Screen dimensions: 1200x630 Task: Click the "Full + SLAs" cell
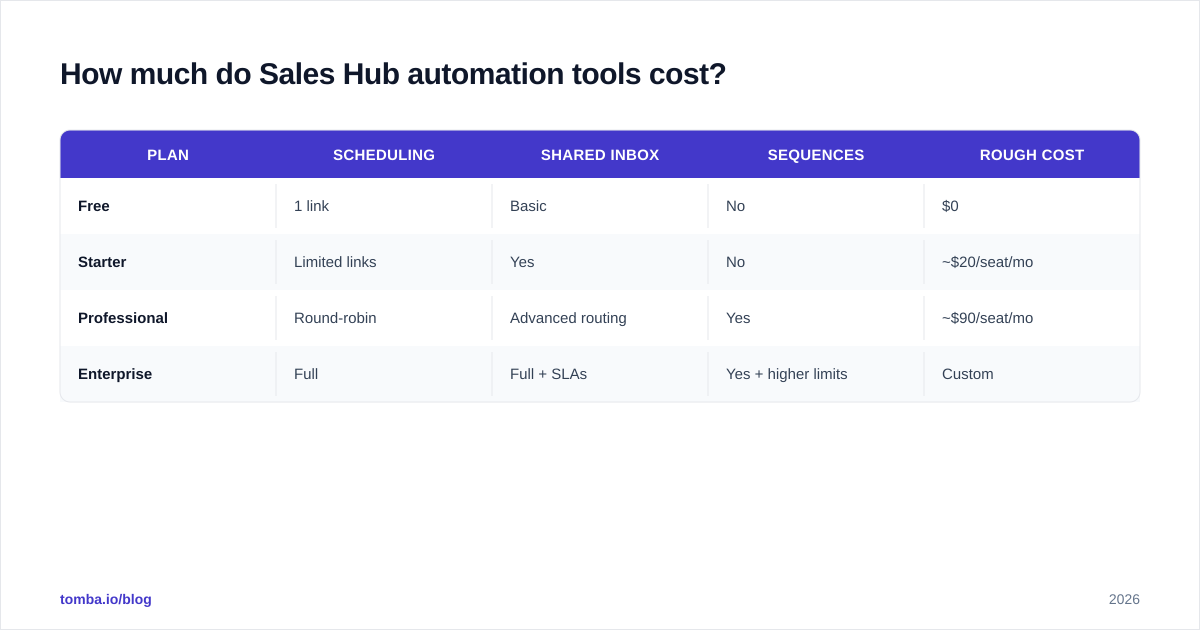(x=600, y=374)
